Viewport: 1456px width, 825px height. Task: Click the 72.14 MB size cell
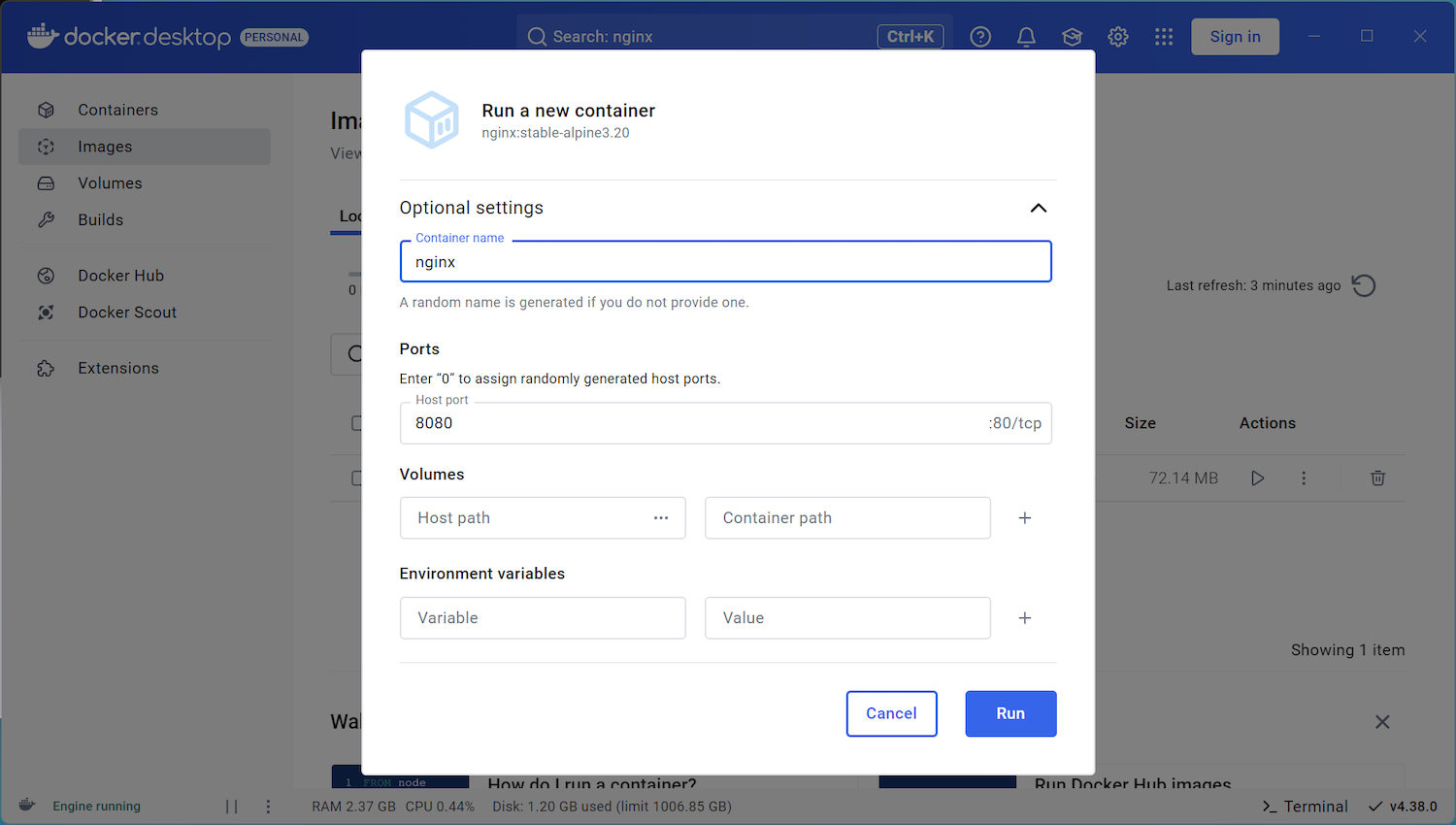(1183, 478)
